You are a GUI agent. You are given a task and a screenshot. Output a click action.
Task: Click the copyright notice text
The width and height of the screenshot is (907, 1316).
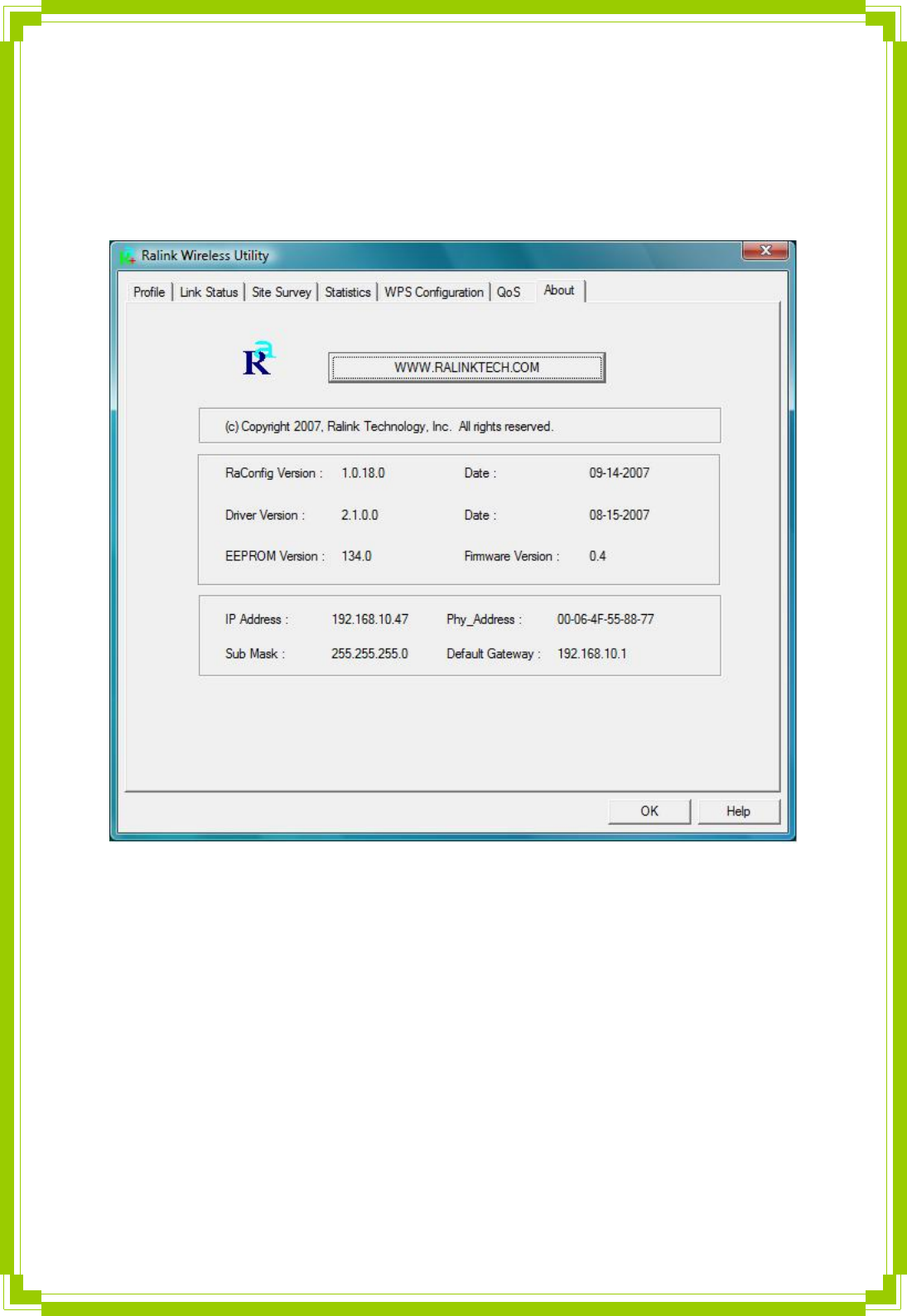coord(389,427)
